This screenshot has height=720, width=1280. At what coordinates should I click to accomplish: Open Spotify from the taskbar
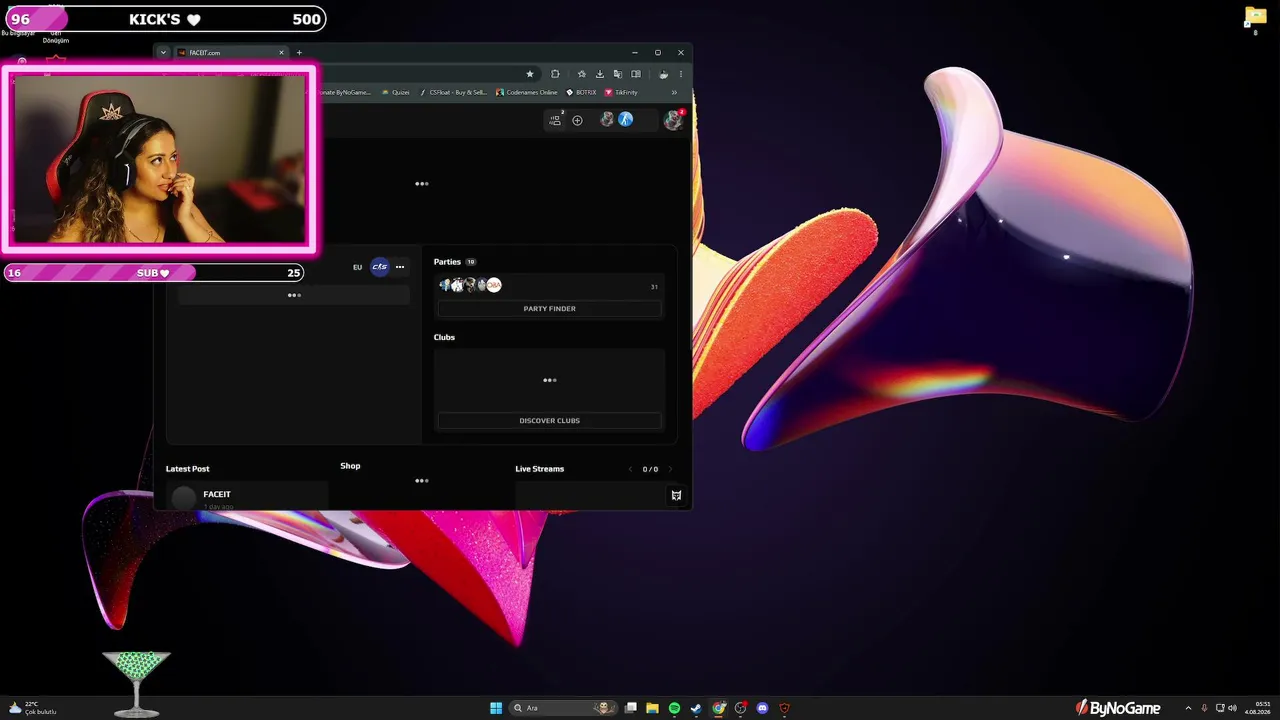674,708
